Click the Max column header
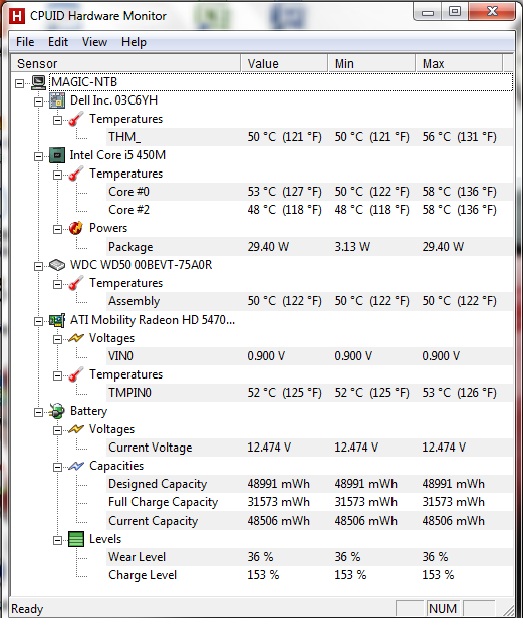523x628 pixels. click(x=459, y=64)
